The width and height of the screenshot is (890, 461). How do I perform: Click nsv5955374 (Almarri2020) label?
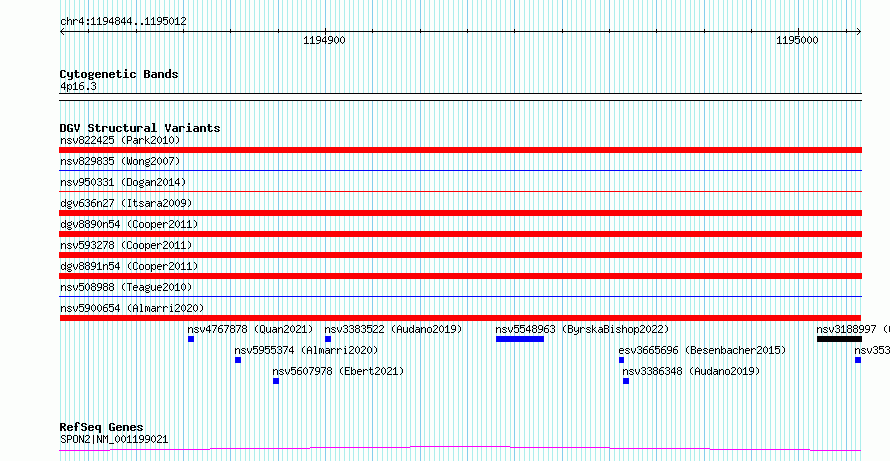click(306, 350)
